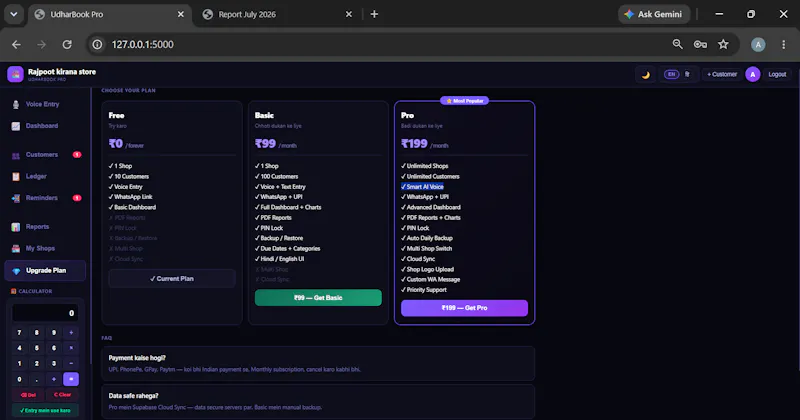Click the + Customer button
Viewport: 800px width, 420px height.
[722, 75]
